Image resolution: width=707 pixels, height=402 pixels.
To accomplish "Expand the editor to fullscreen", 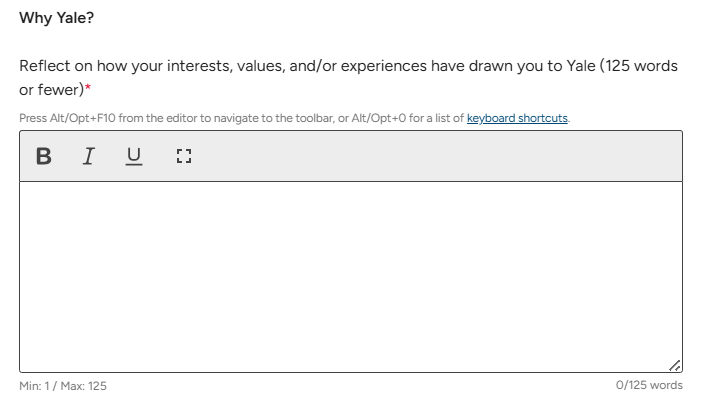I will 183,156.
